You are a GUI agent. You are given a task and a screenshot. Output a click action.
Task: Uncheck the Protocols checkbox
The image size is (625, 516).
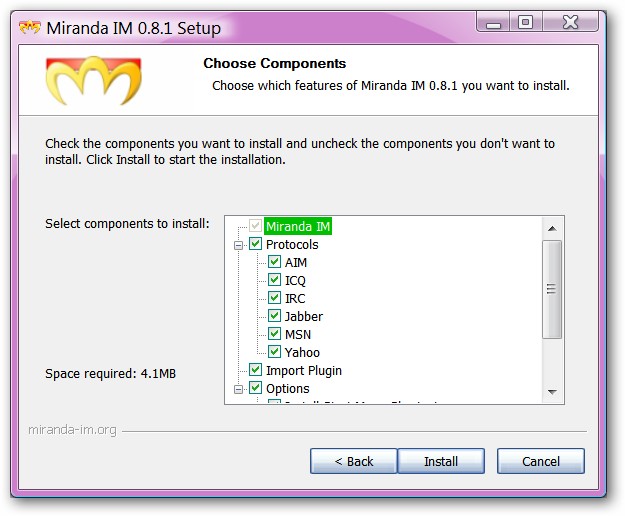point(255,244)
